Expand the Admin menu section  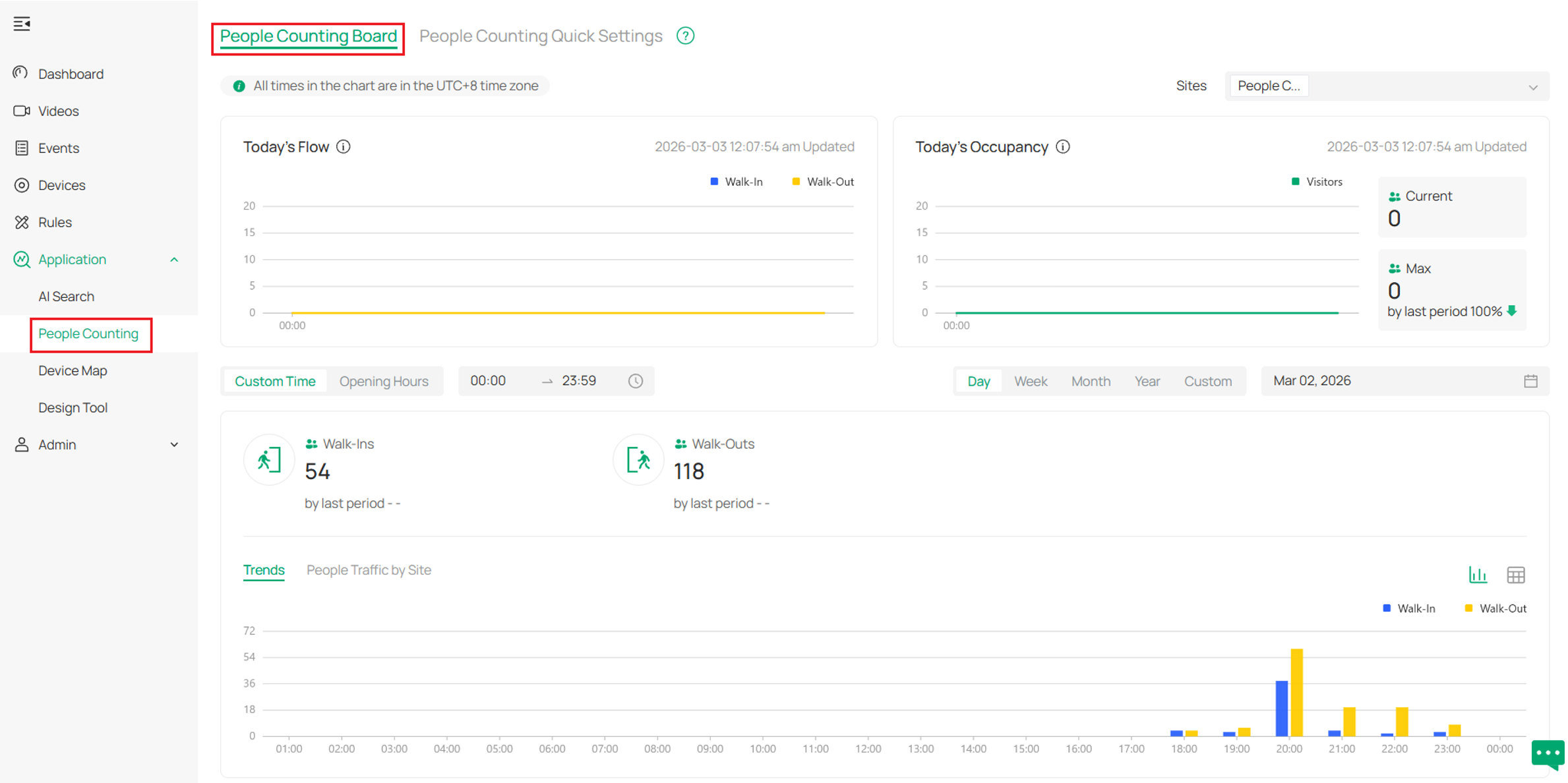[174, 445]
